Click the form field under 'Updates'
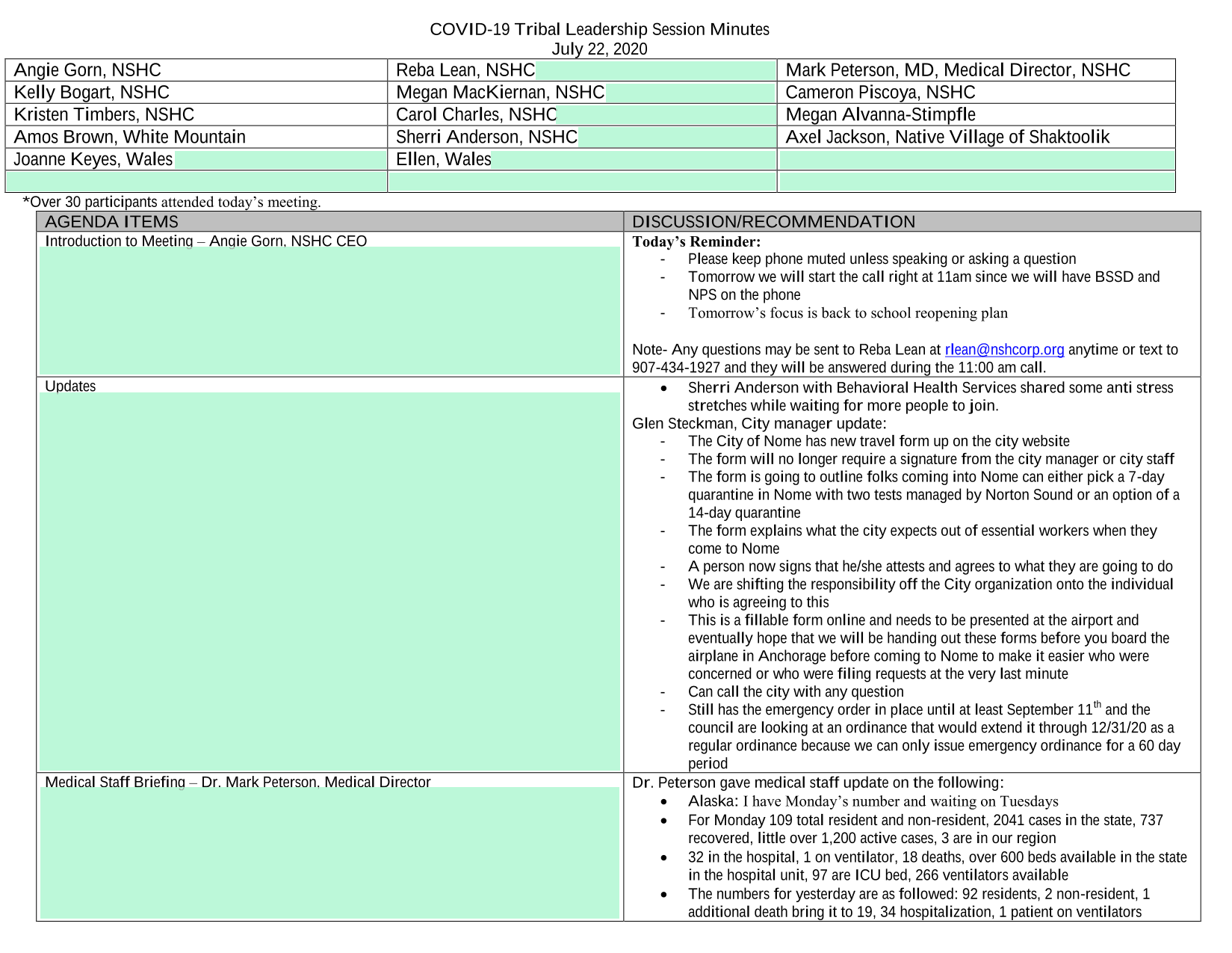 coord(329,582)
